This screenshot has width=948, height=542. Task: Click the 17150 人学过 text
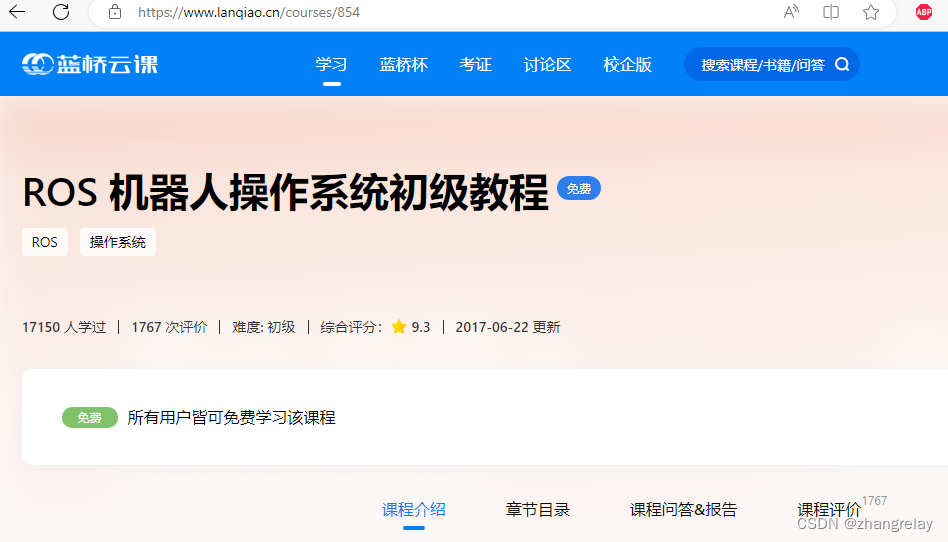pos(64,327)
